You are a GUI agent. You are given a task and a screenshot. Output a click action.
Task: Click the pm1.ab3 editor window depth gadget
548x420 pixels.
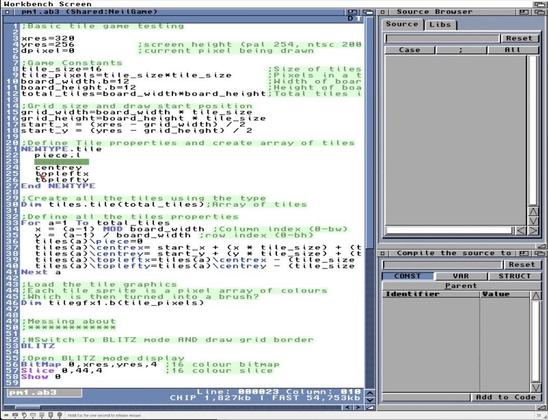368,12
